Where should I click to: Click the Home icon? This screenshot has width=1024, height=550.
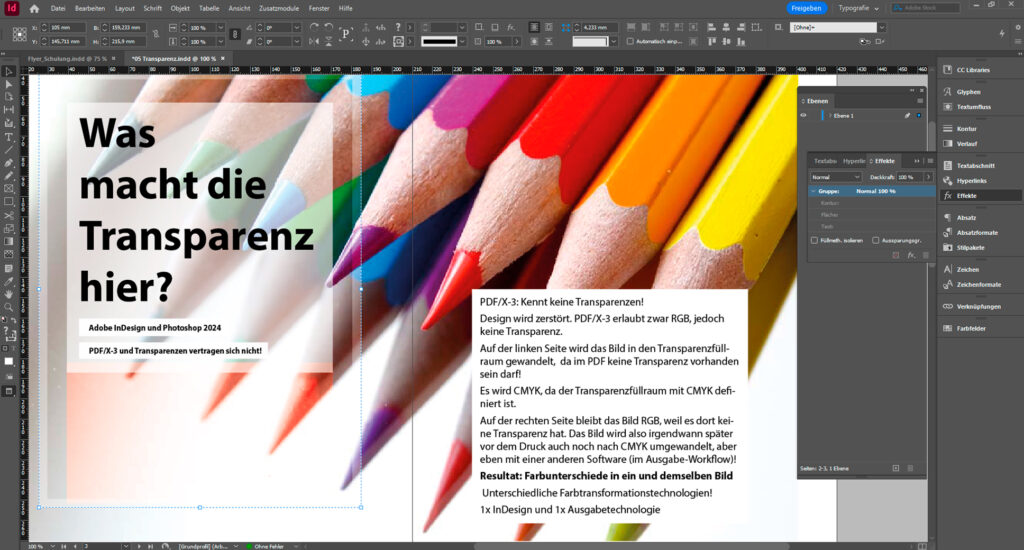coord(34,8)
